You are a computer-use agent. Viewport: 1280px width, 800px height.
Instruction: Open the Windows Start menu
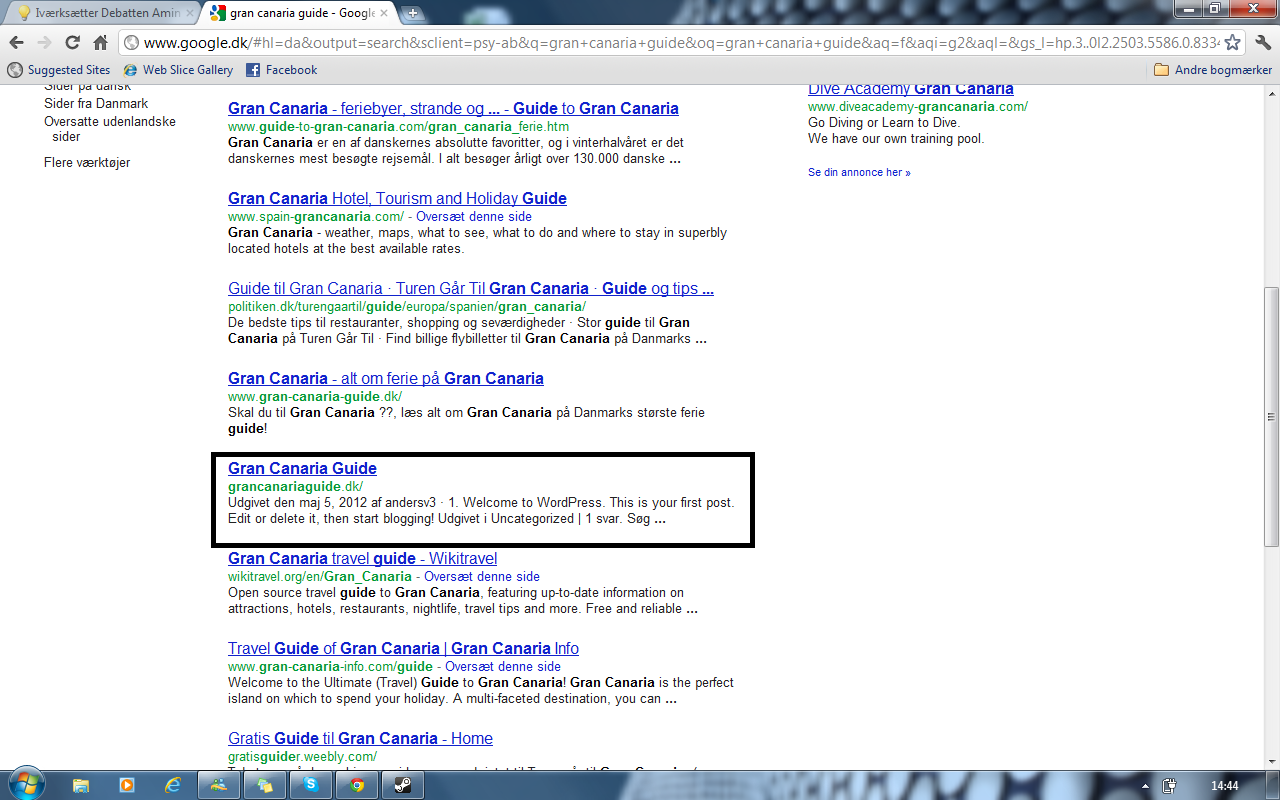[25, 784]
